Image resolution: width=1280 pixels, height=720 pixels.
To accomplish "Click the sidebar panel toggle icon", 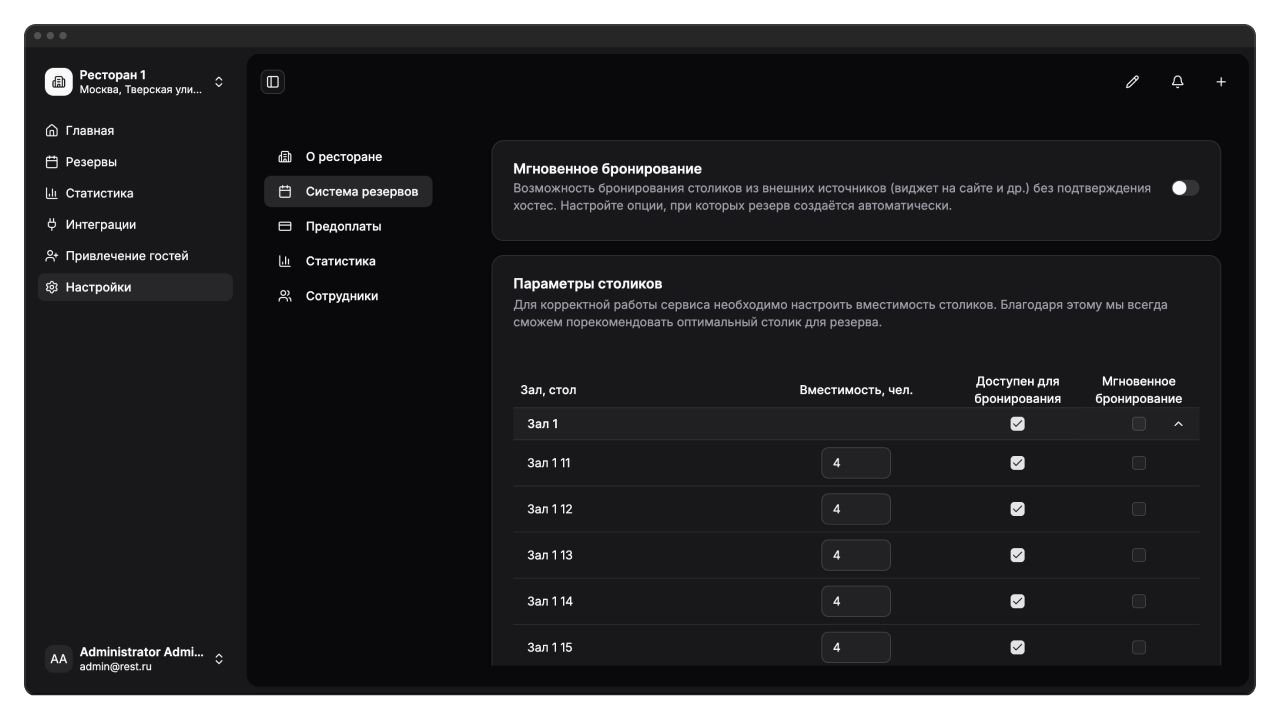I will [x=273, y=82].
